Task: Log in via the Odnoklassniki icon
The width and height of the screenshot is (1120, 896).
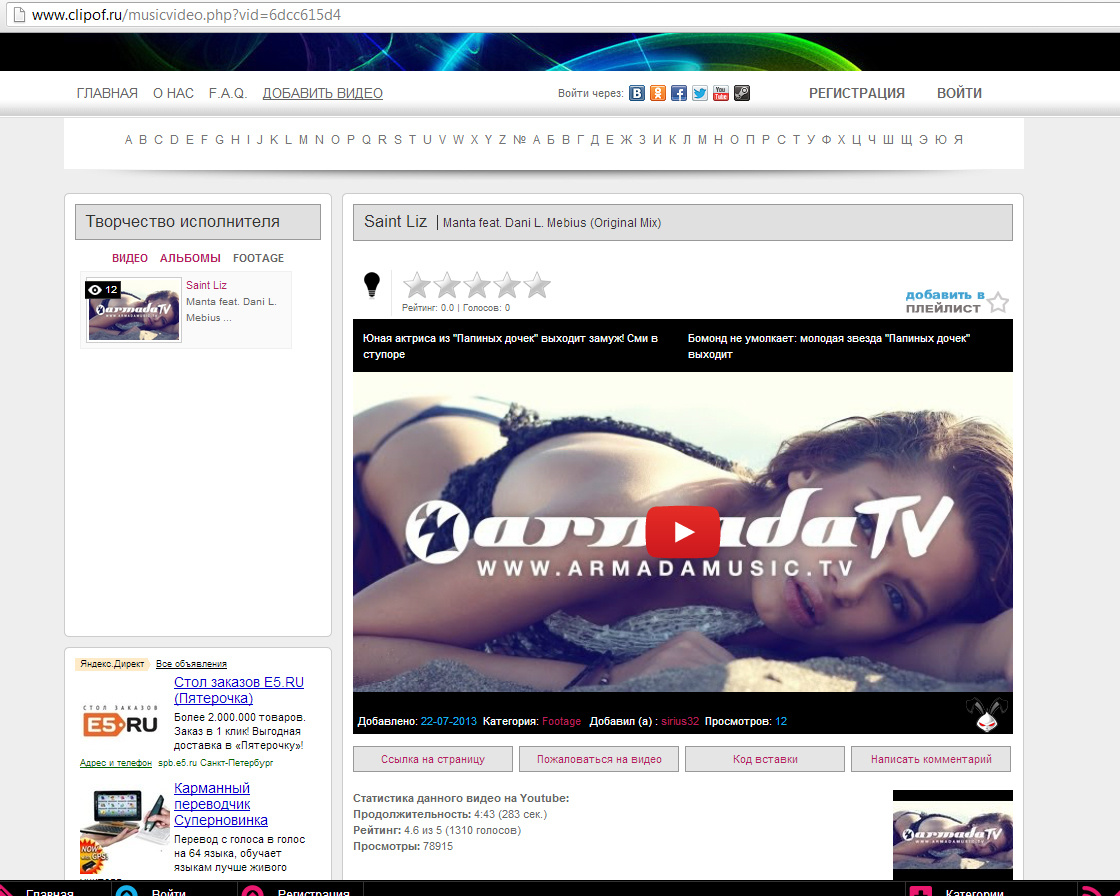Action: coord(658,93)
